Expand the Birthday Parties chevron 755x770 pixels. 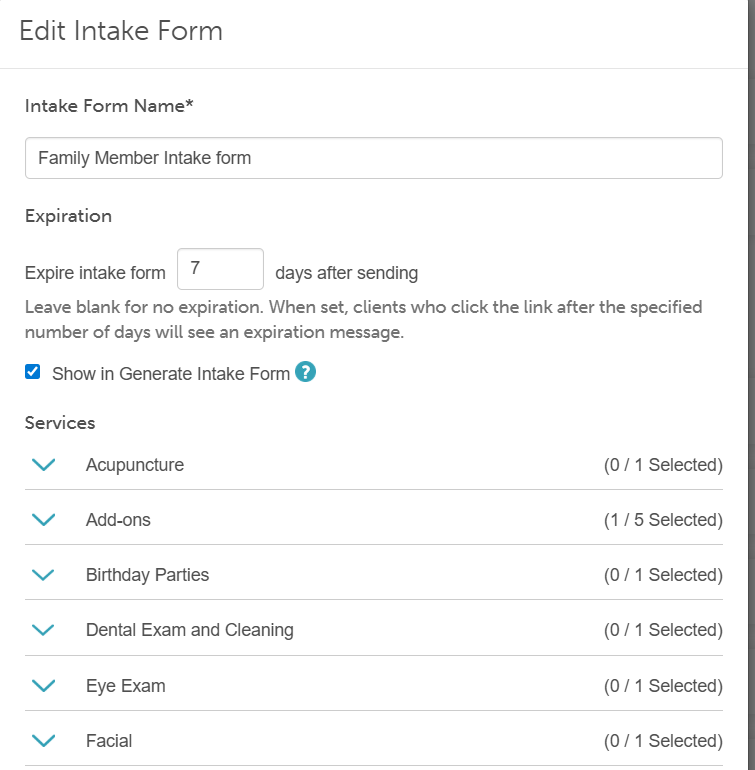tap(43, 575)
